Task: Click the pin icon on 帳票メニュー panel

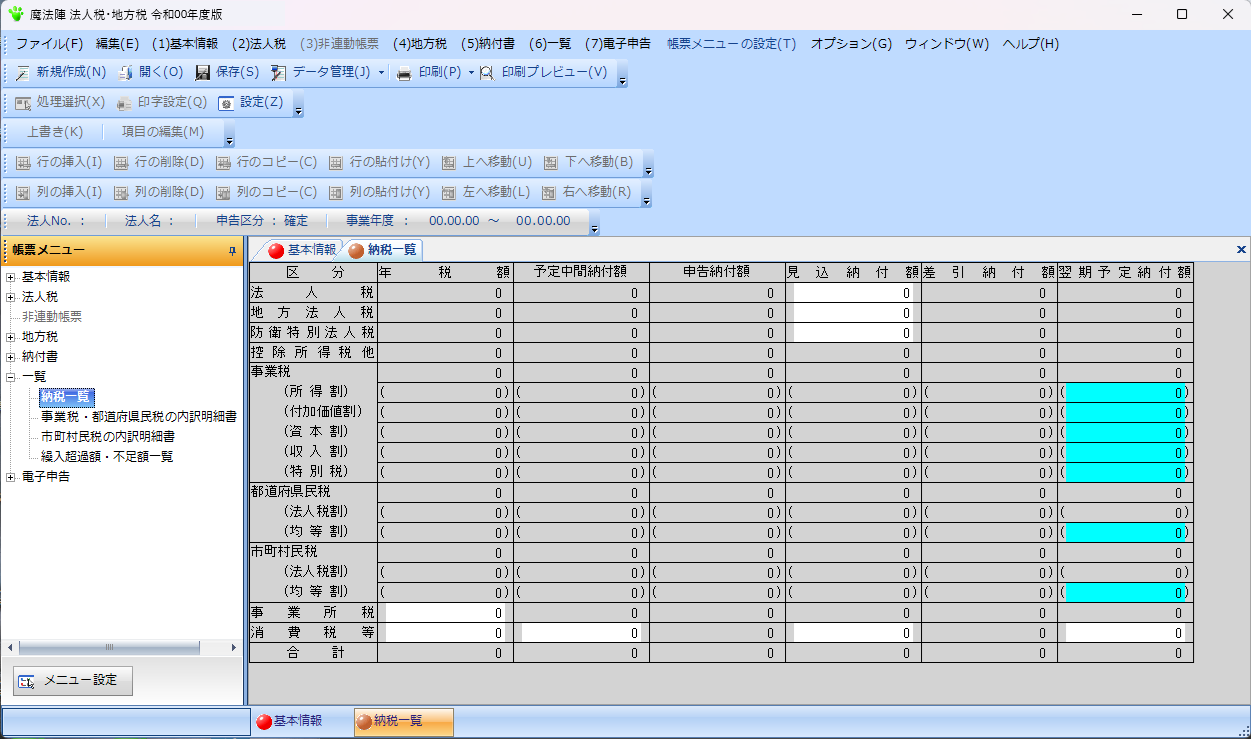Action: click(232, 251)
